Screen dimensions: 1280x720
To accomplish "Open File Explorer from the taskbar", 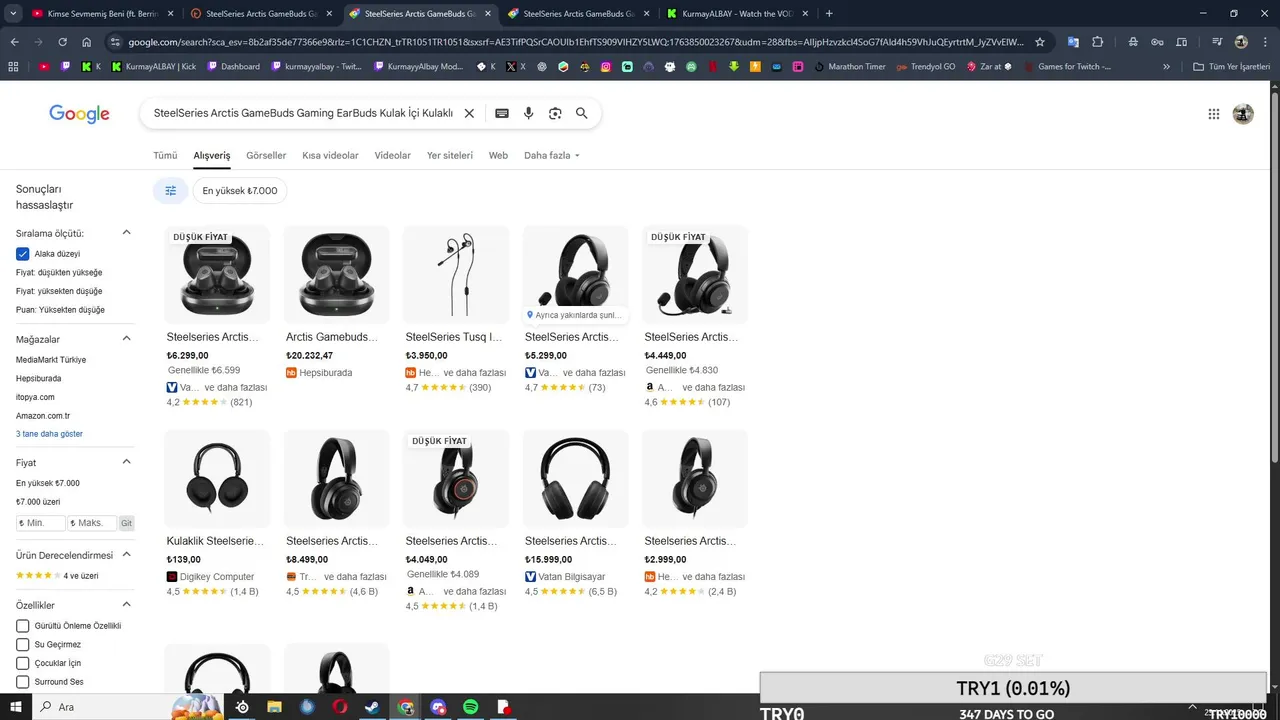I will [x=274, y=707].
